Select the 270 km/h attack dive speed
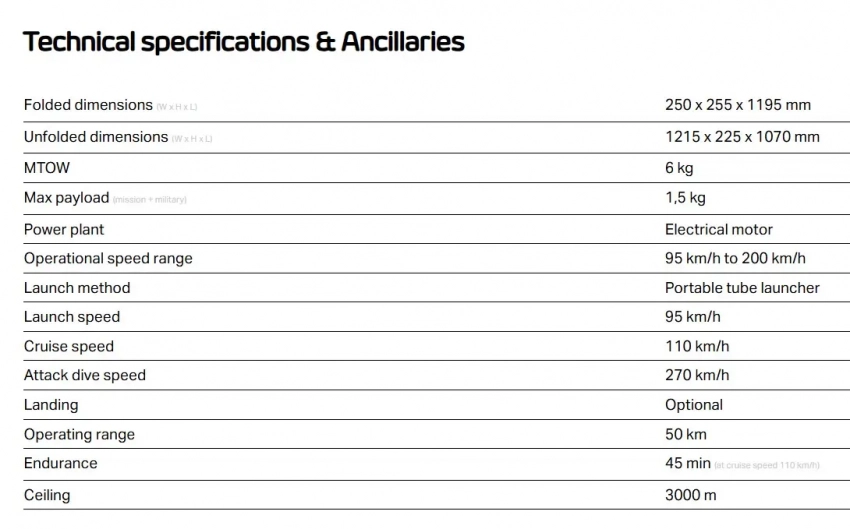 point(697,375)
